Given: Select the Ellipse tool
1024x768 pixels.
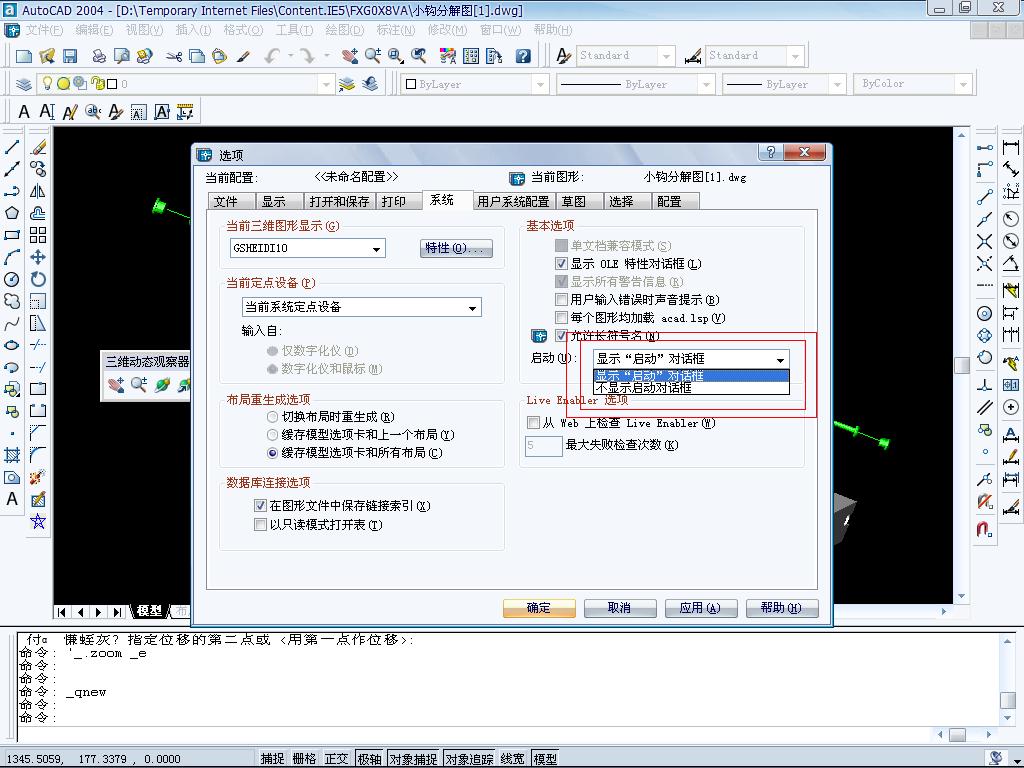Looking at the screenshot, I should pos(12,345).
